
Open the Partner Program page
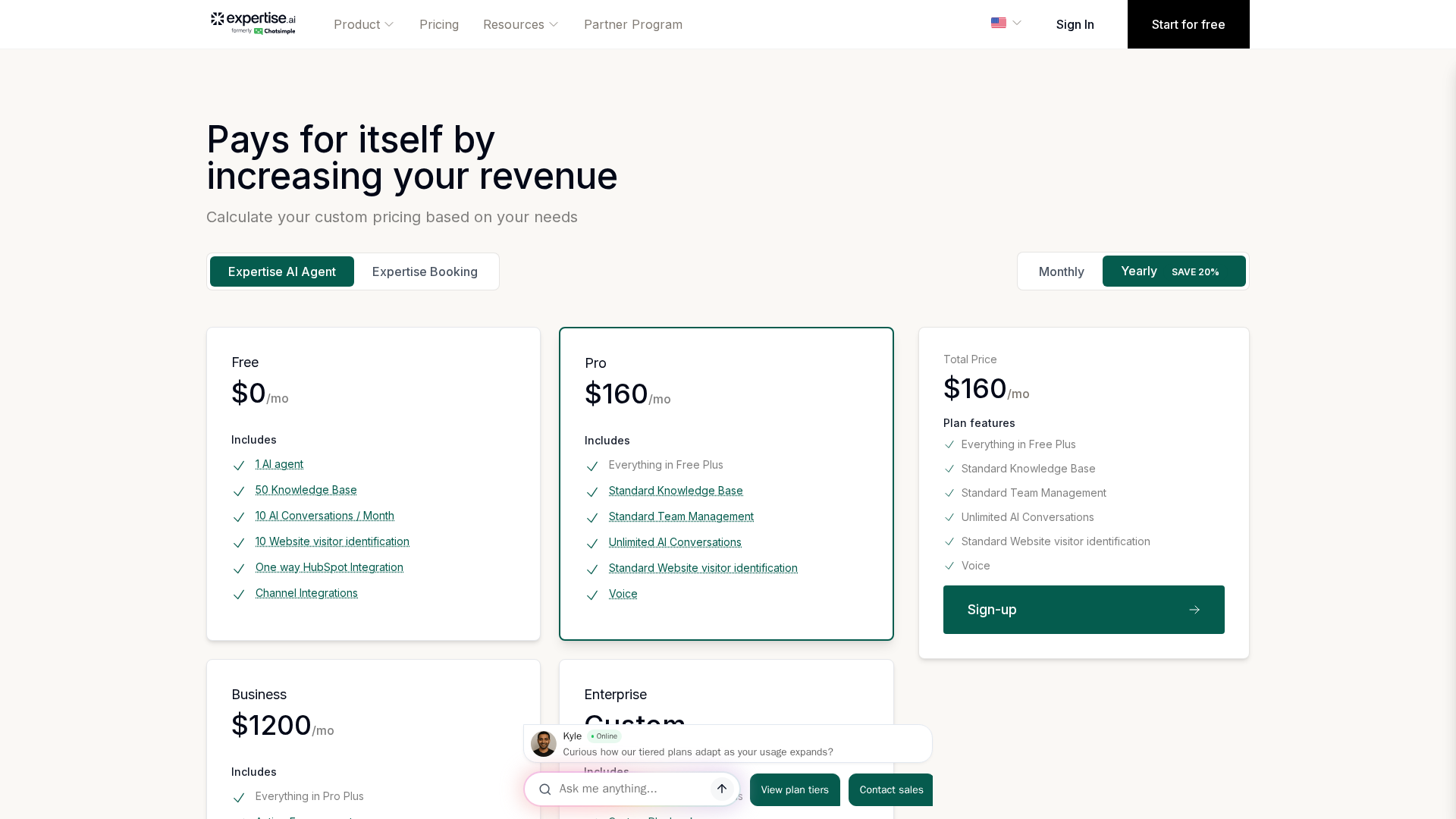click(632, 24)
